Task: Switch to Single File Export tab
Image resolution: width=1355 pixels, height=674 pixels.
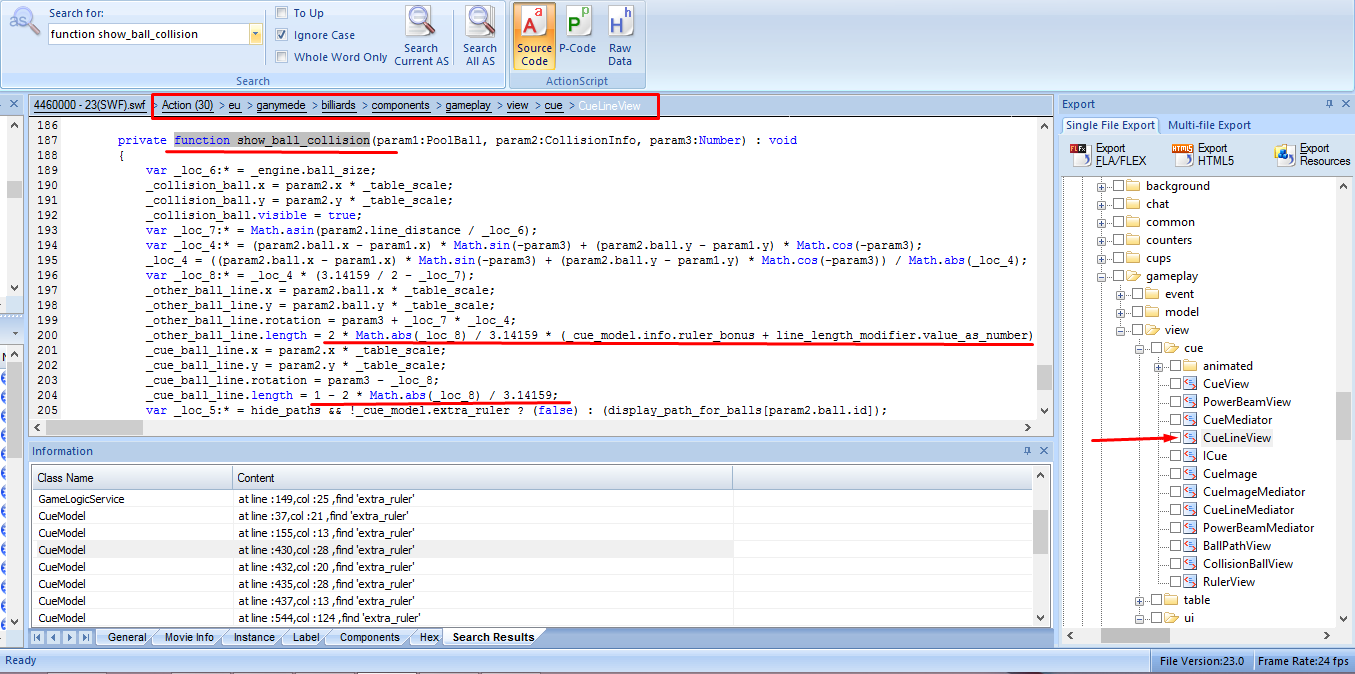Action: tap(1110, 125)
